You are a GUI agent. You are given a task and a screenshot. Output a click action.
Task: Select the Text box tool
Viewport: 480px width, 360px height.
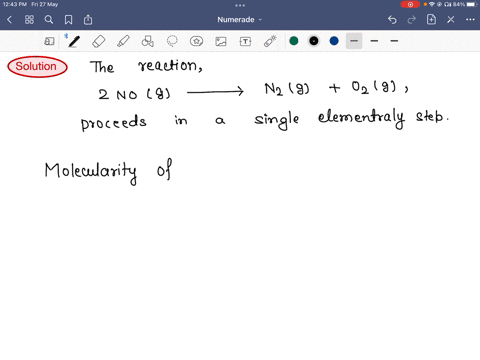[x=245, y=41]
